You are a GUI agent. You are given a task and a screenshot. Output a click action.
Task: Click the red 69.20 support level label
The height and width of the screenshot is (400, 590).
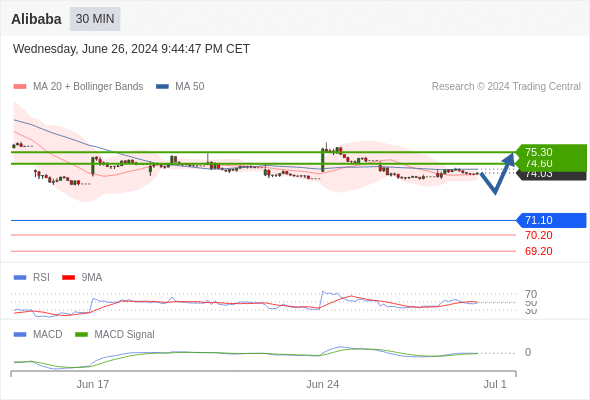538,251
